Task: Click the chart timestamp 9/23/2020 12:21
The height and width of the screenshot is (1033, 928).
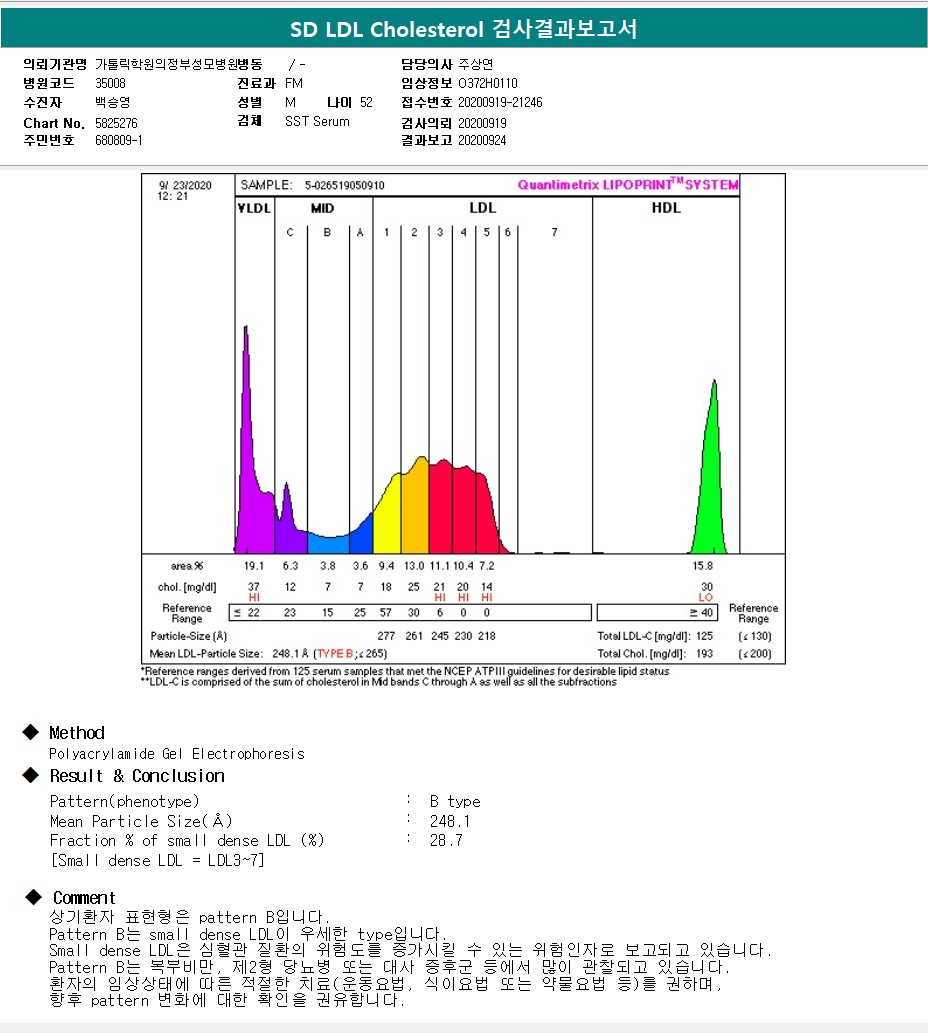Action: click(x=185, y=191)
